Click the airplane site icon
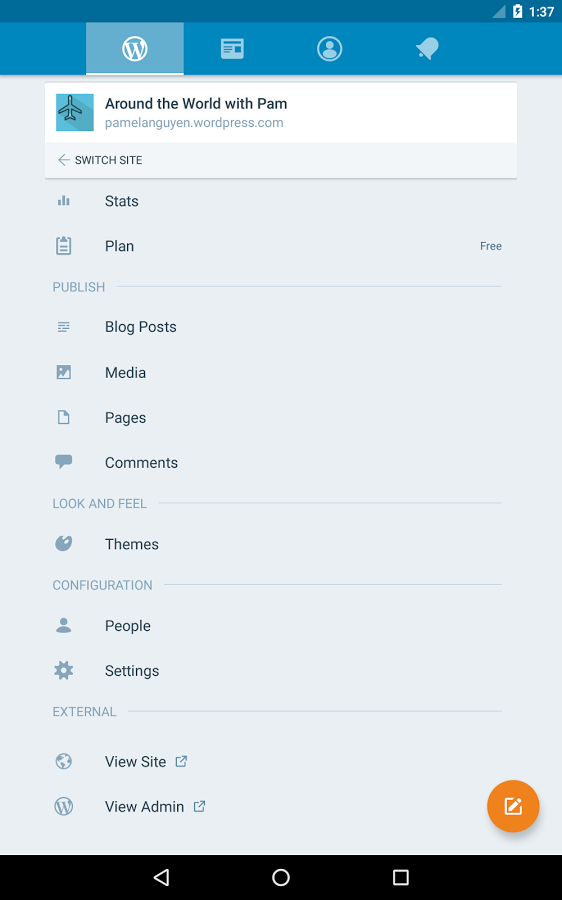562x900 pixels. pyautogui.click(x=75, y=112)
